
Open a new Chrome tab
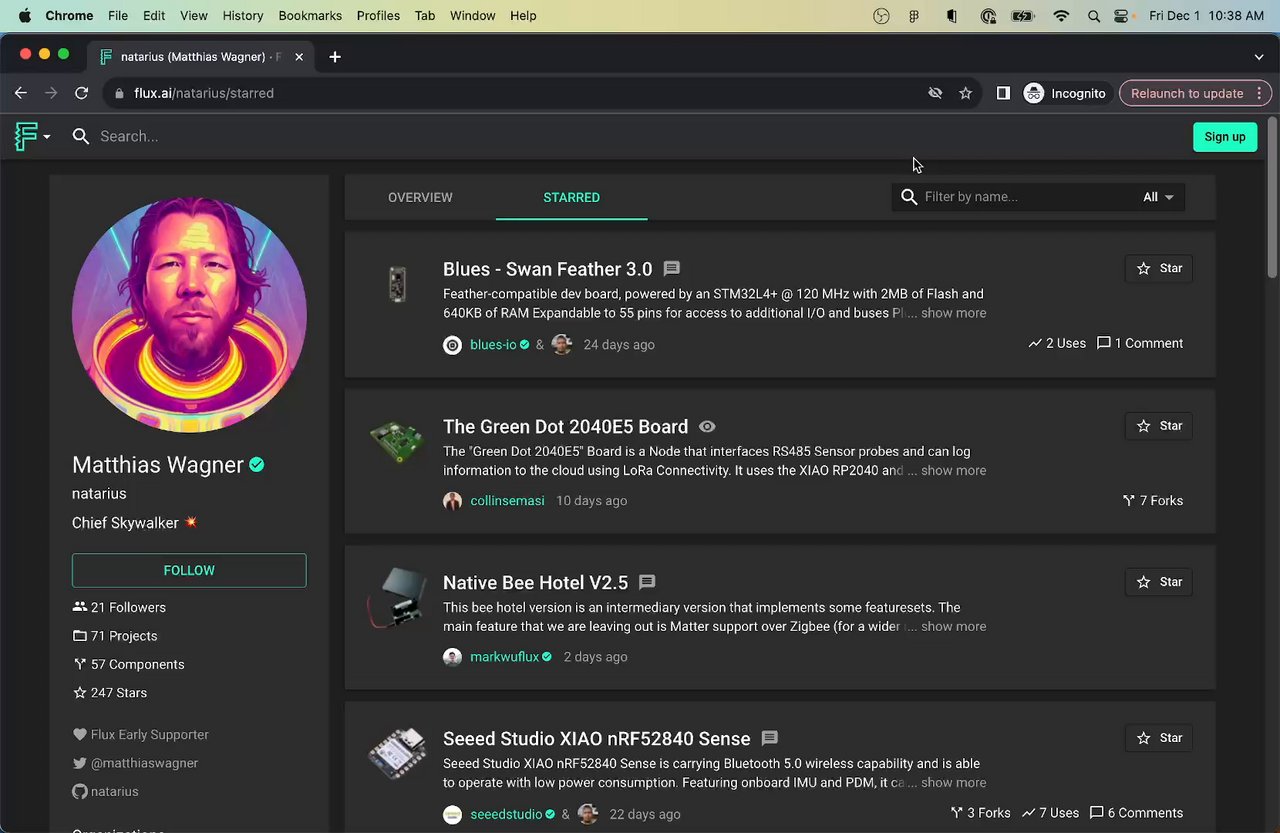pos(335,57)
